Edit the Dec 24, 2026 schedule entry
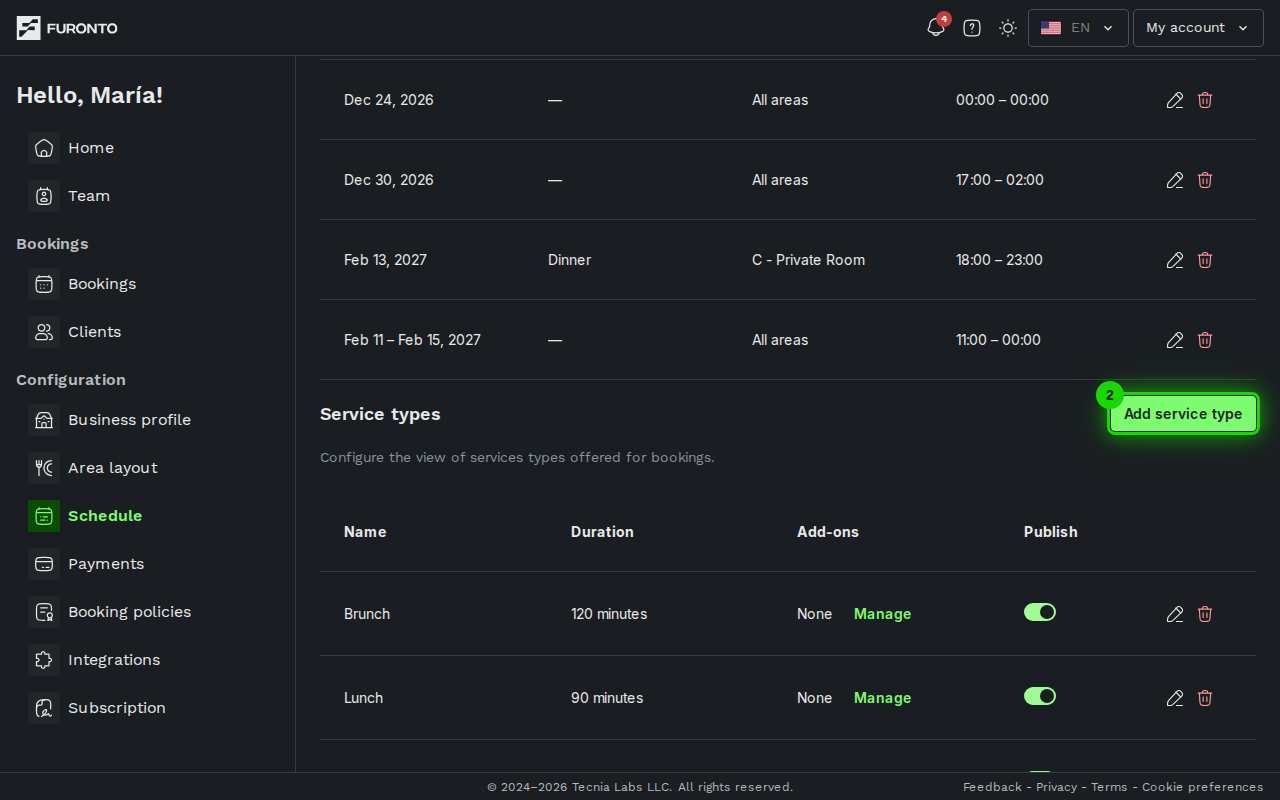 pyautogui.click(x=1175, y=100)
